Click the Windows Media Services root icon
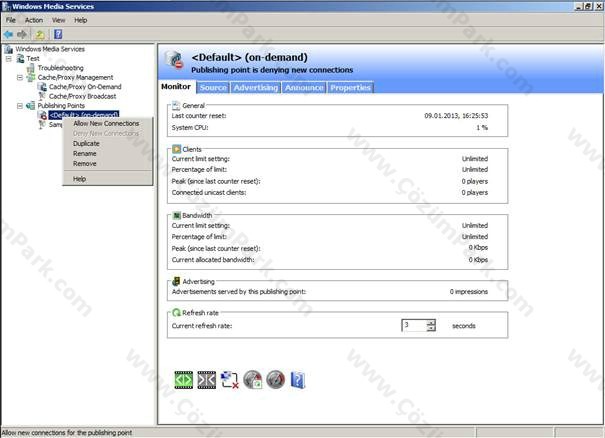Image resolution: width=605 pixels, height=438 pixels. [8, 49]
